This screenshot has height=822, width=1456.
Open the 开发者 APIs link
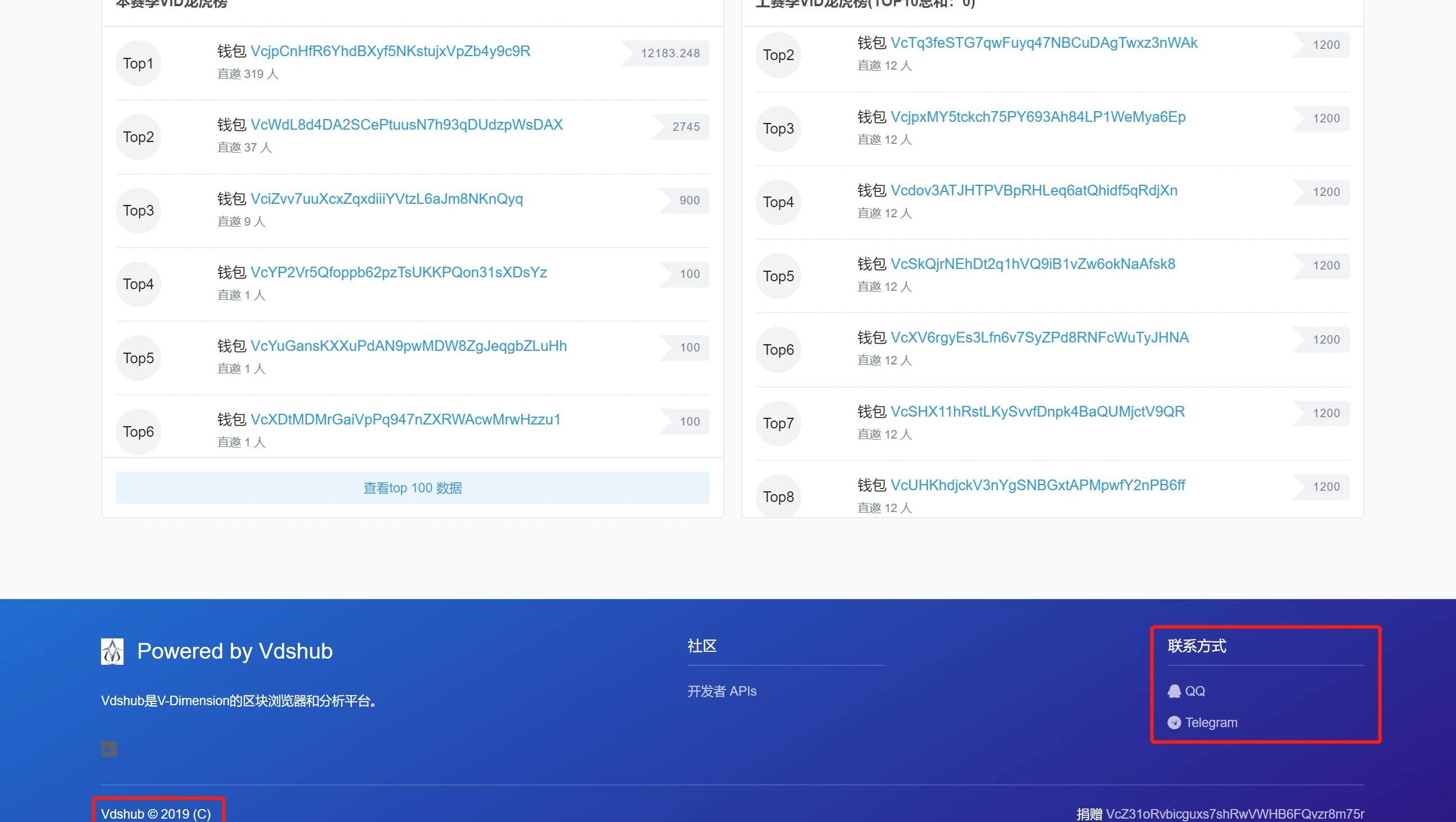tap(721, 691)
